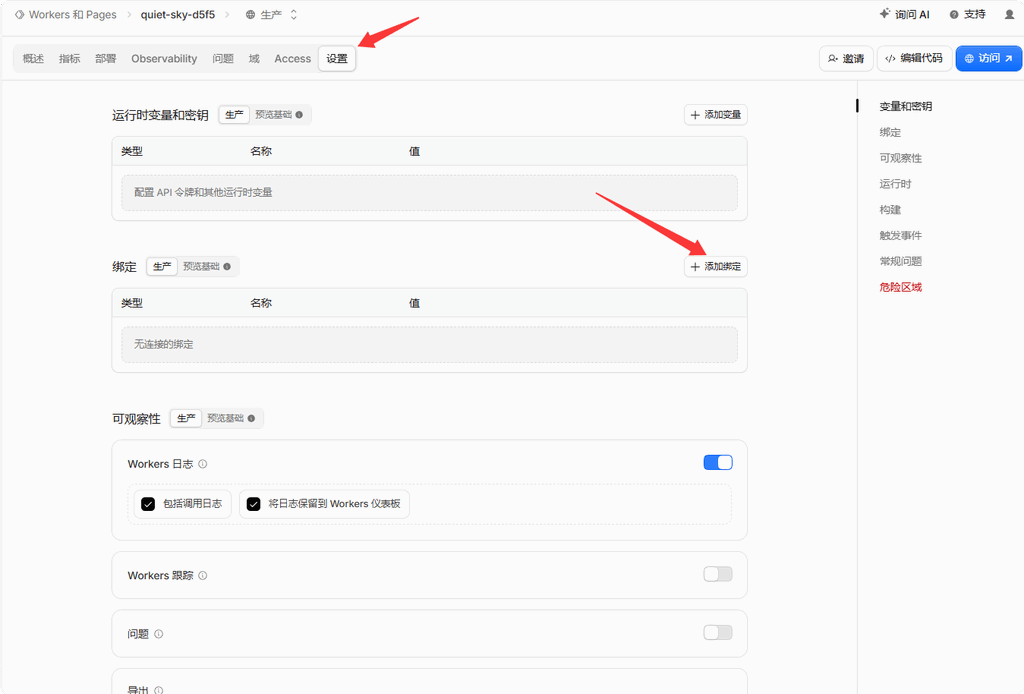Select 预览基础 in 绑定 section
Image resolution: width=1024 pixels, height=694 pixels.
pyautogui.click(x=201, y=266)
